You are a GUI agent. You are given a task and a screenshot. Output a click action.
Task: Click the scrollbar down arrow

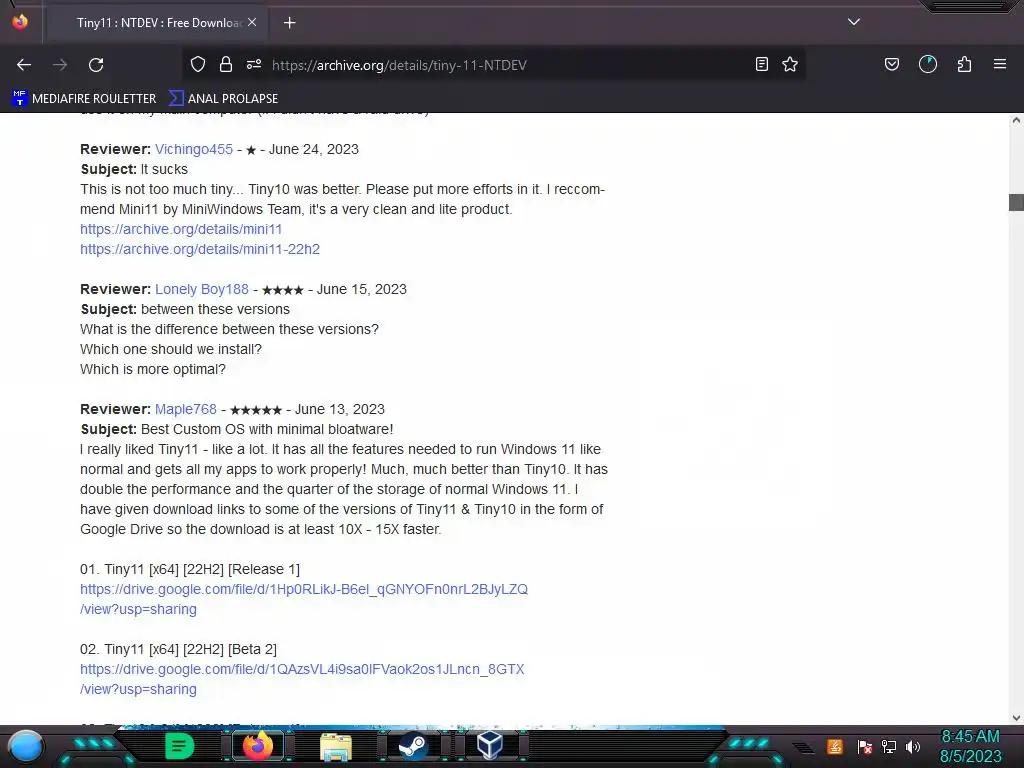tap(1016, 718)
